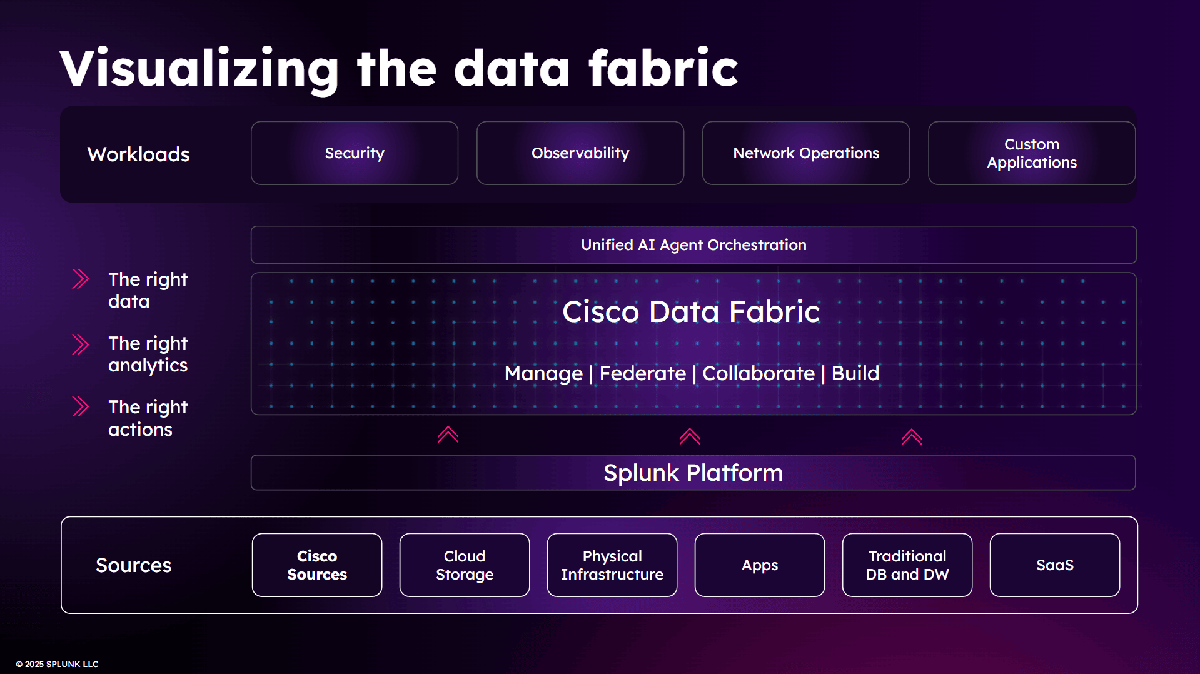Image resolution: width=1200 pixels, height=674 pixels.
Task: Click the Traditional DB and DW box
Action: point(907,565)
